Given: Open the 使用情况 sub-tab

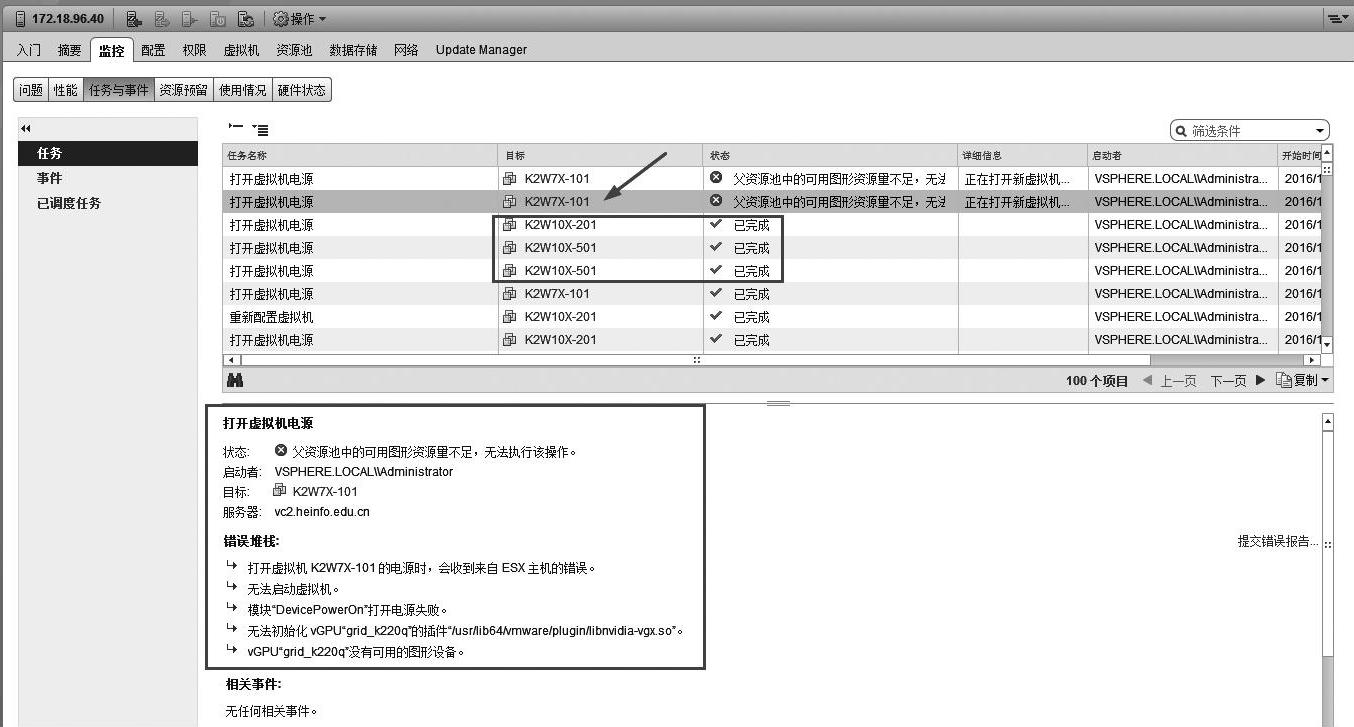Looking at the screenshot, I should 243,90.
